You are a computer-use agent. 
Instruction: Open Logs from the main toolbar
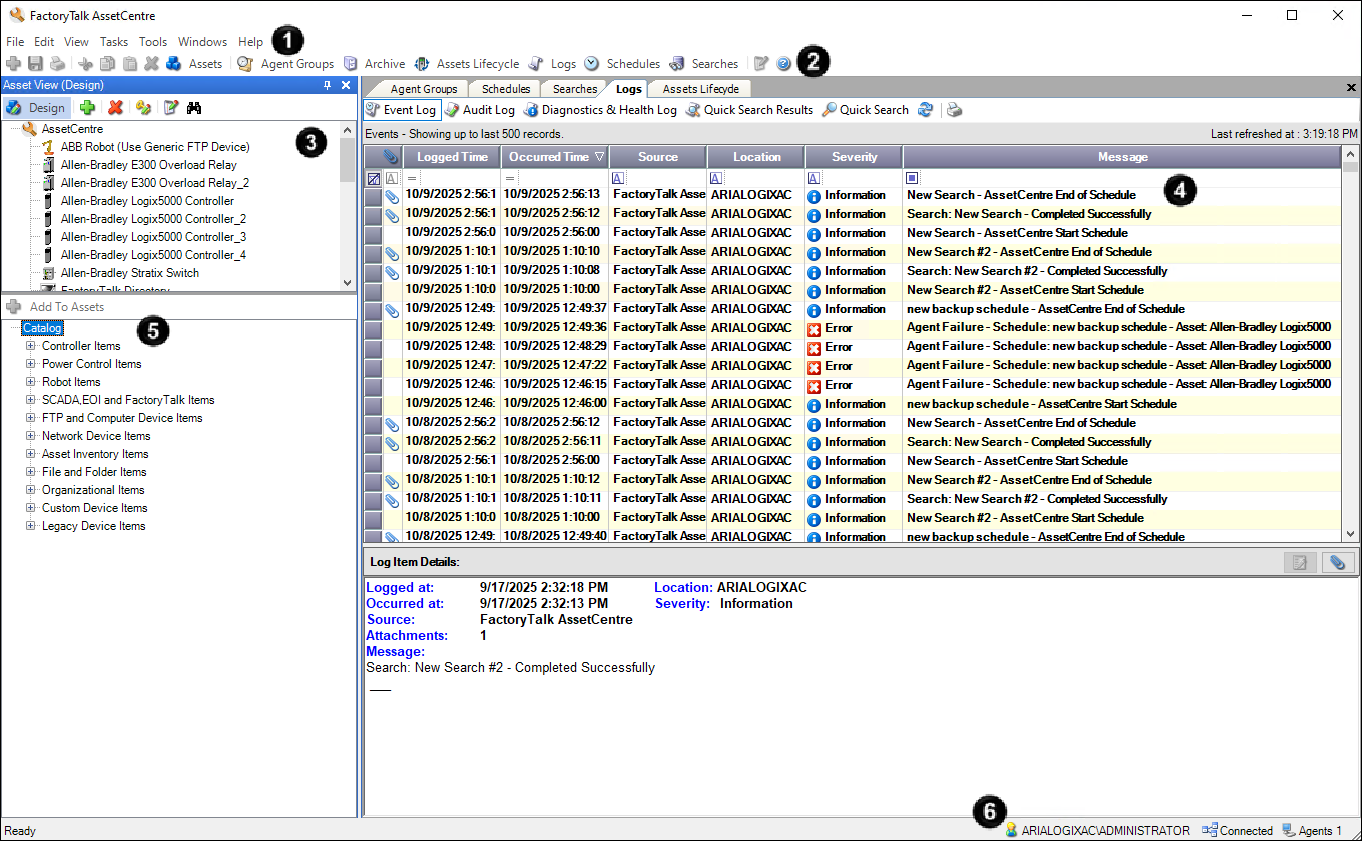pos(553,64)
